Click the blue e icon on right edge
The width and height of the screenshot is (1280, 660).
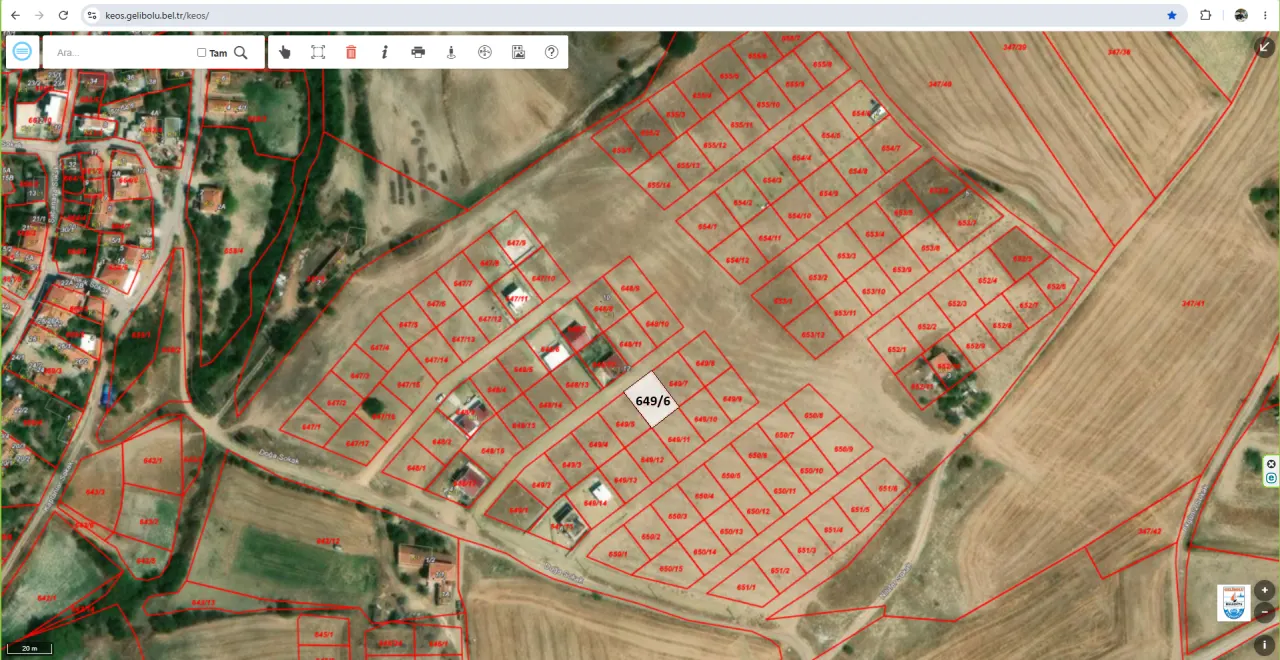tap(1271, 479)
